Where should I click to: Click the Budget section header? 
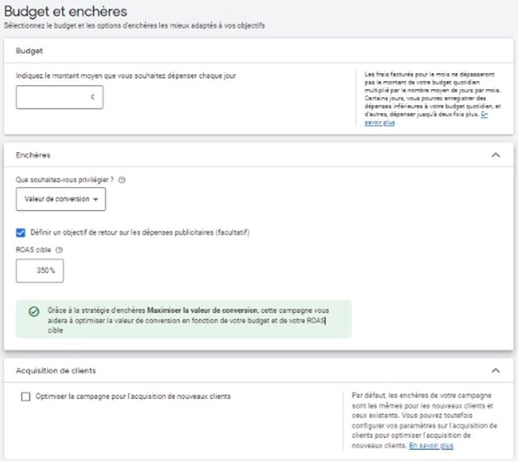tap(29, 51)
